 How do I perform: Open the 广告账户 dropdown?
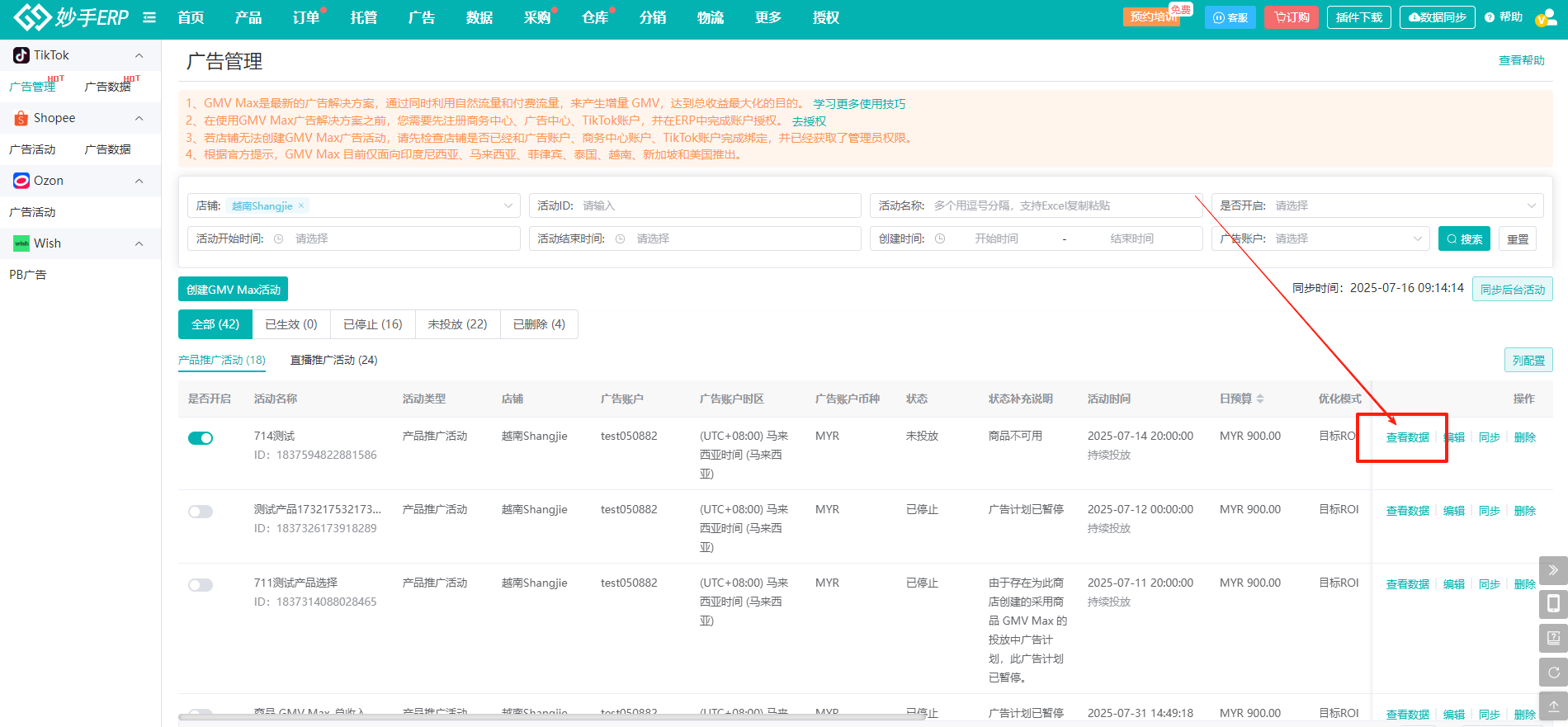point(1320,238)
